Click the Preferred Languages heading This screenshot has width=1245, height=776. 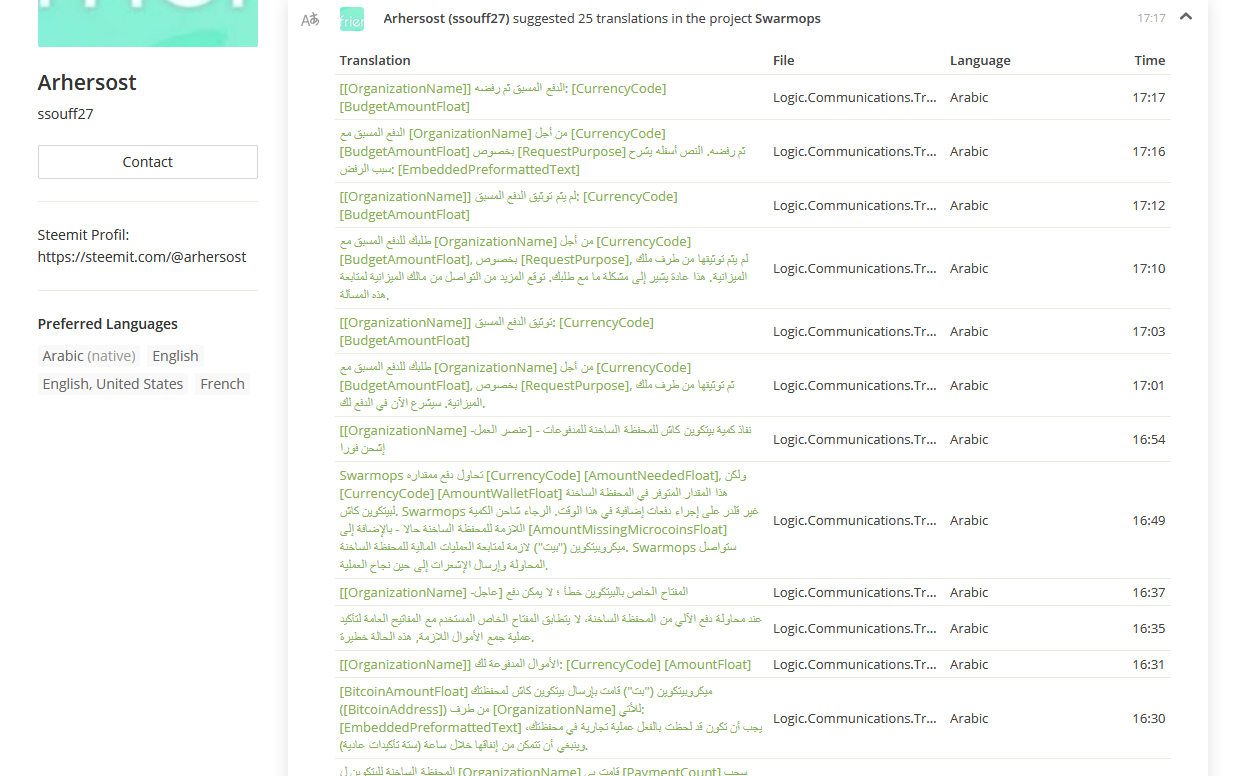coord(108,324)
